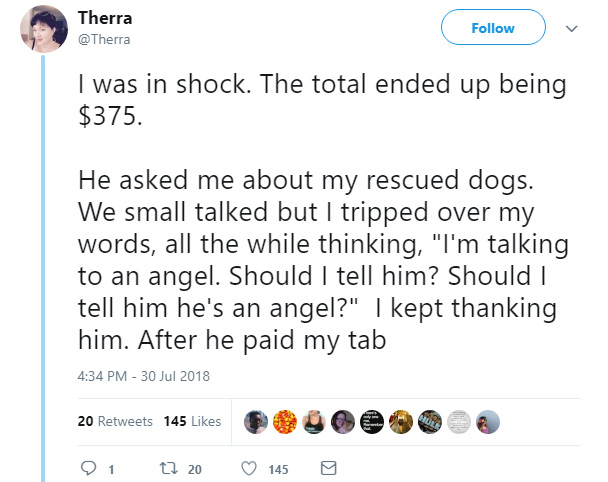Open the black circle avatar with white text
The width and height of the screenshot is (608, 482).
click(372, 422)
